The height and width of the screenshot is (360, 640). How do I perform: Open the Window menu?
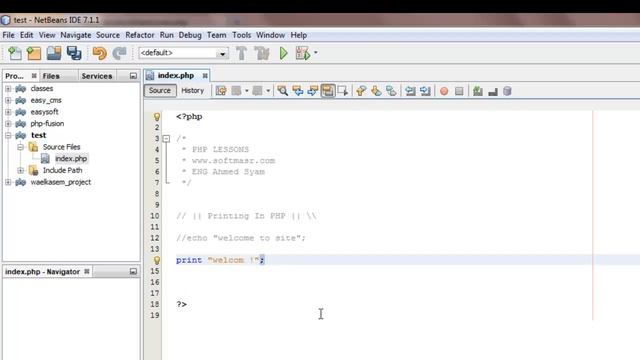click(271, 35)
